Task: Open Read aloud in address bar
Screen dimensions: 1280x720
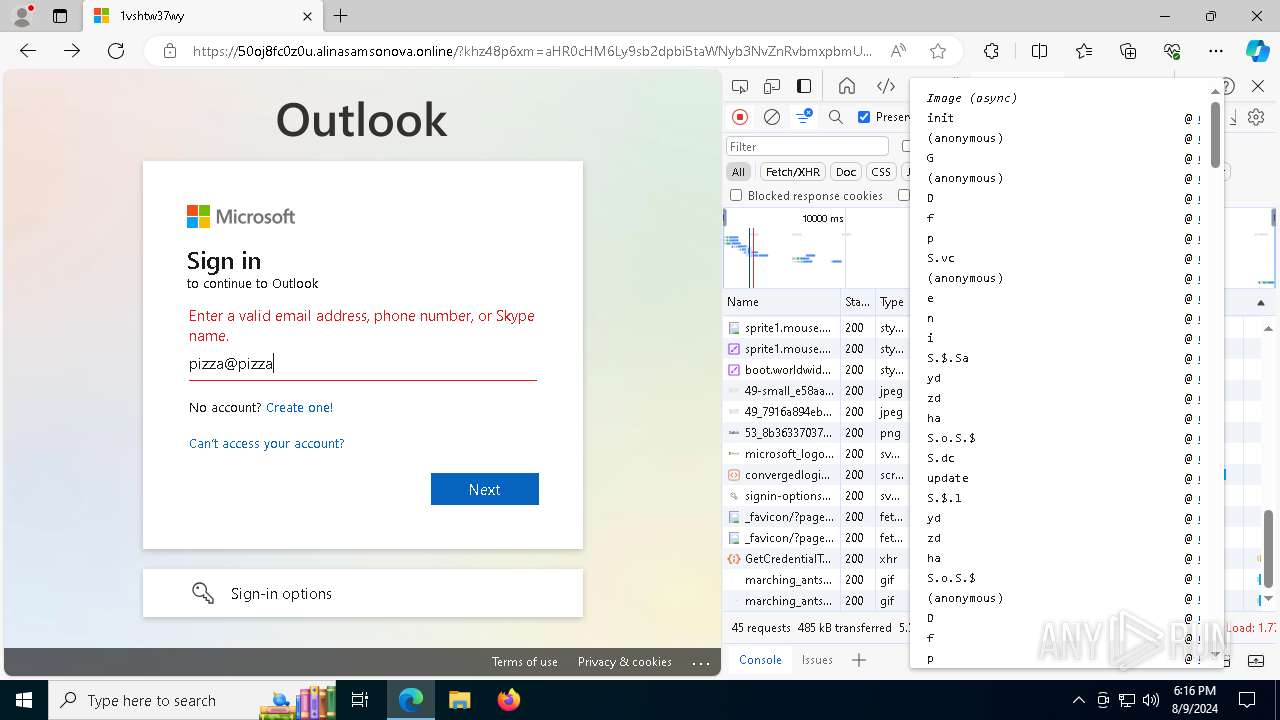Action: click(898, 51)
